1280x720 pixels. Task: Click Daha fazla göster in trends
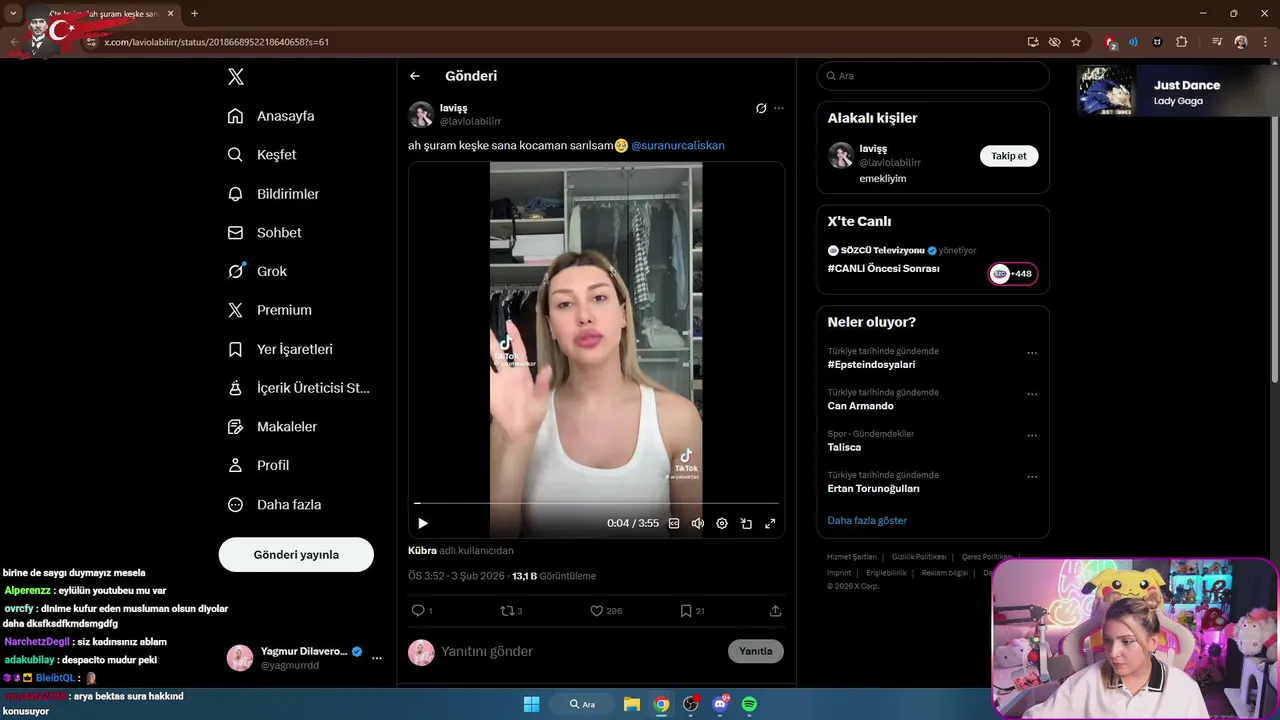[867, 521]
